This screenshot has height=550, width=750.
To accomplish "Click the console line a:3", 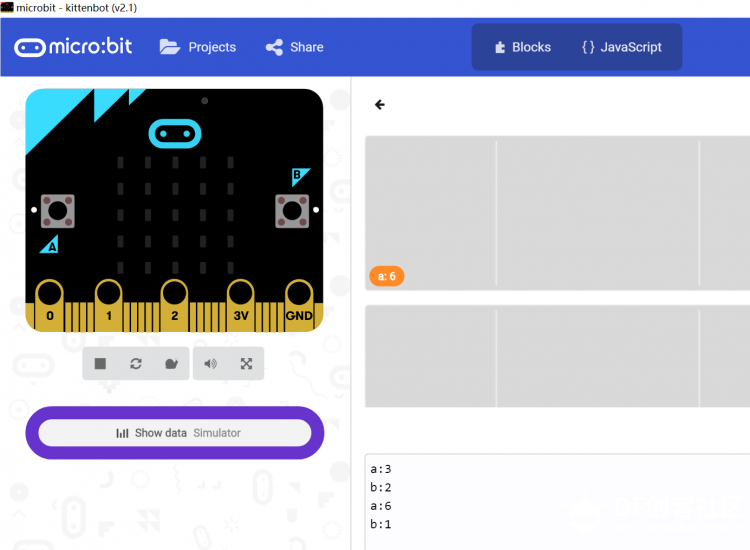I will [381, 469].
